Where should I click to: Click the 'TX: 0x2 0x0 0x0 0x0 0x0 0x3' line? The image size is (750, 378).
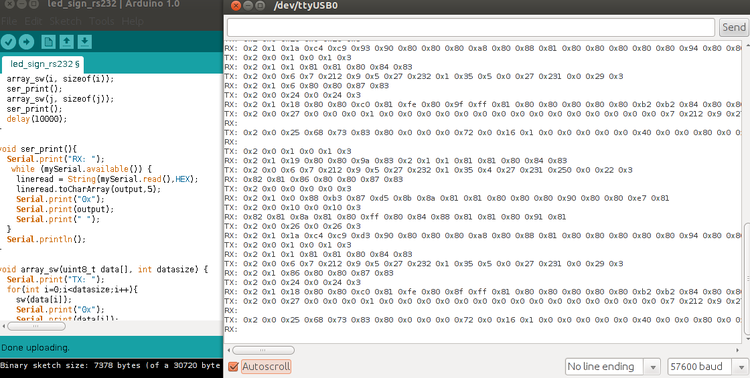click(x=288, y=189)
